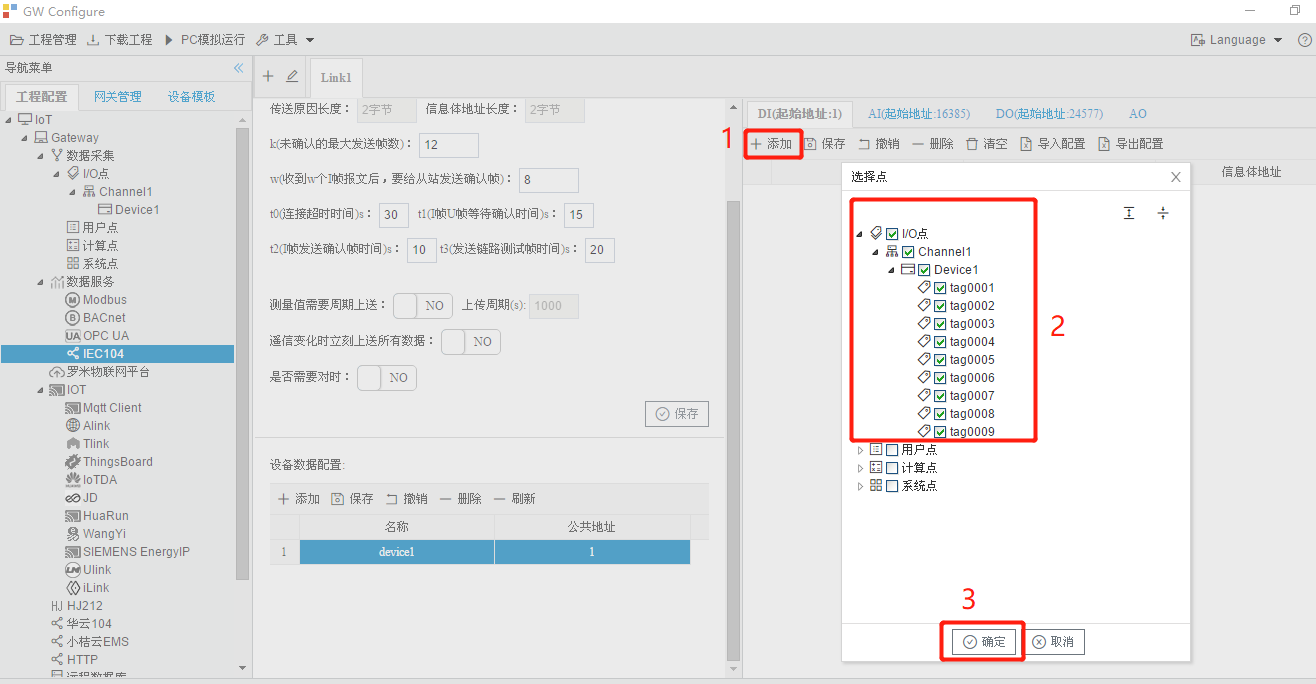Click 刷新 in the 设备数据配置 toolbar
The width and height of the screenshot is (1316, 684).
point(514,499)
